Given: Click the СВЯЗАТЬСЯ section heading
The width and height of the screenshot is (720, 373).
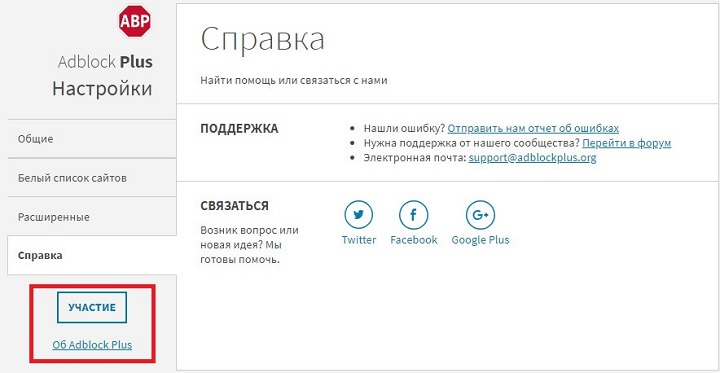Looking at the screenshot, I should [x=234, y=206].
